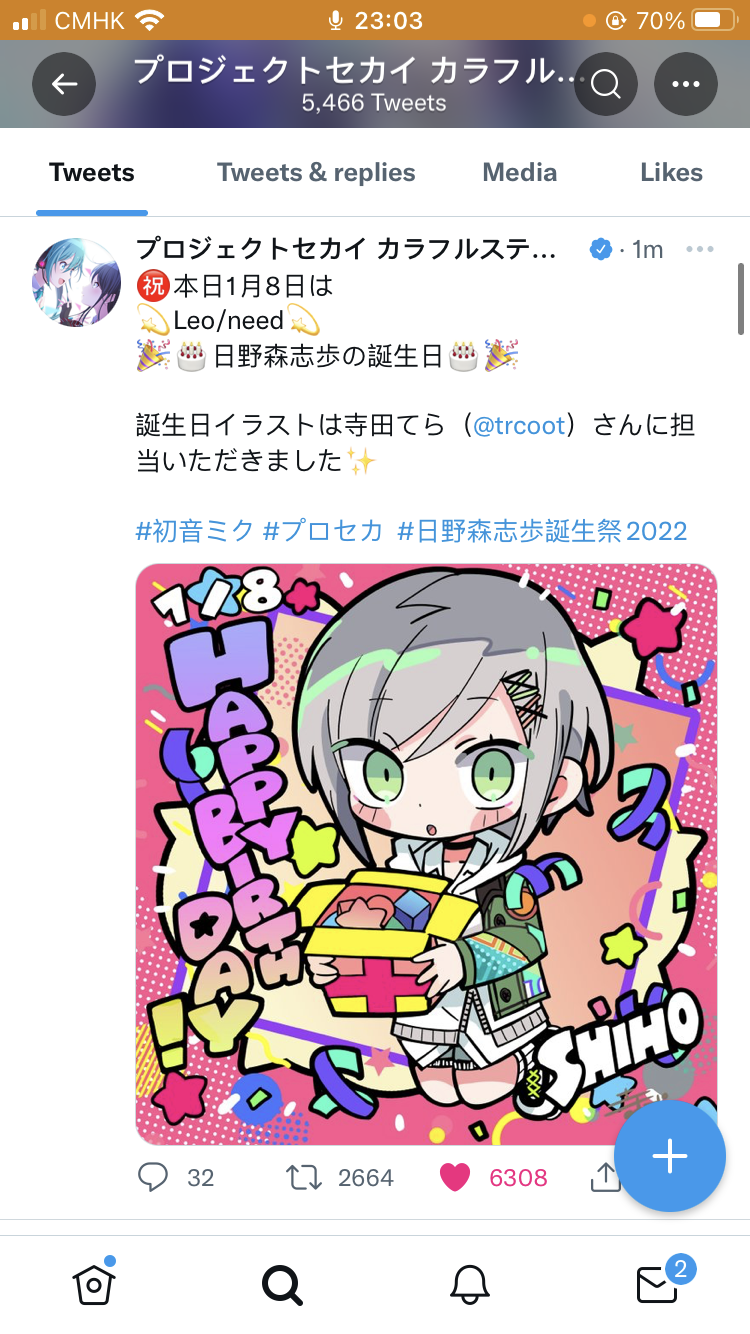Open the @trcoot mention link
Screen dimensions: 750x1334
(519, 425)
